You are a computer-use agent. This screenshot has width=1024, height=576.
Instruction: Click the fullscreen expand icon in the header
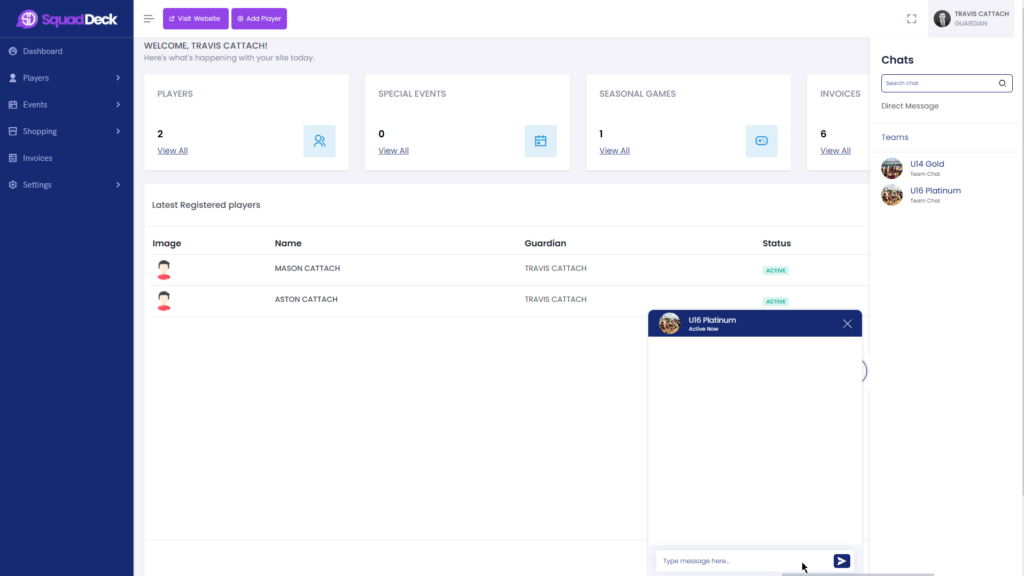911,17
